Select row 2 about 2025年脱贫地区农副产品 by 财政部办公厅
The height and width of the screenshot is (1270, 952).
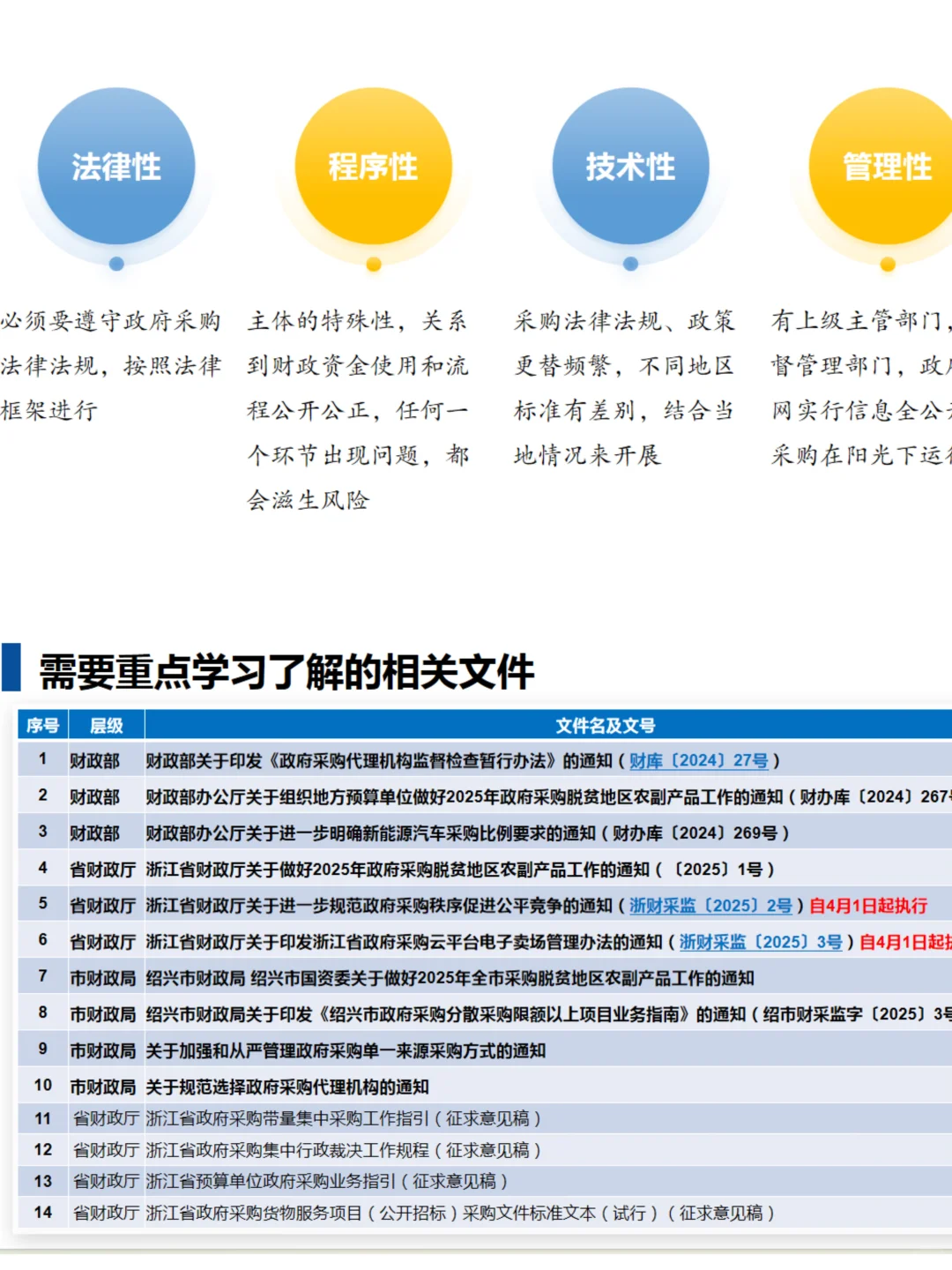(x=485, y=796)
